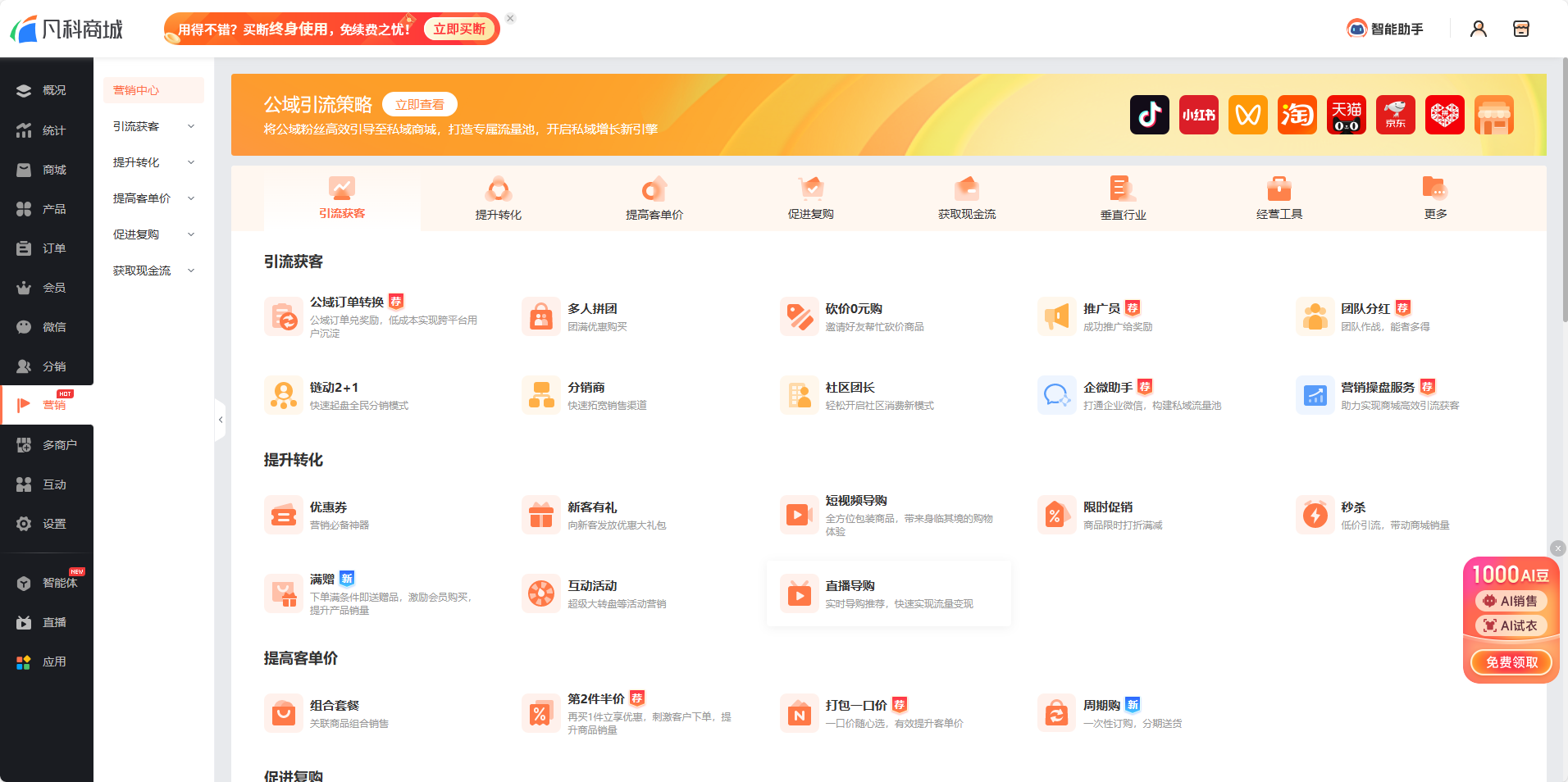Expand the 提升转化 sidebar submenu
Image resolution: width=1568 pixels, height=782 pixels.
coord(154,162)
